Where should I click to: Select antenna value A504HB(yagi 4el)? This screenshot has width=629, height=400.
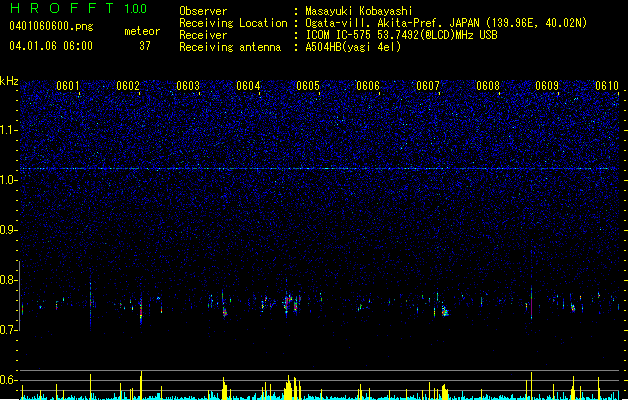pyautogui.click(x=353, y=47)
